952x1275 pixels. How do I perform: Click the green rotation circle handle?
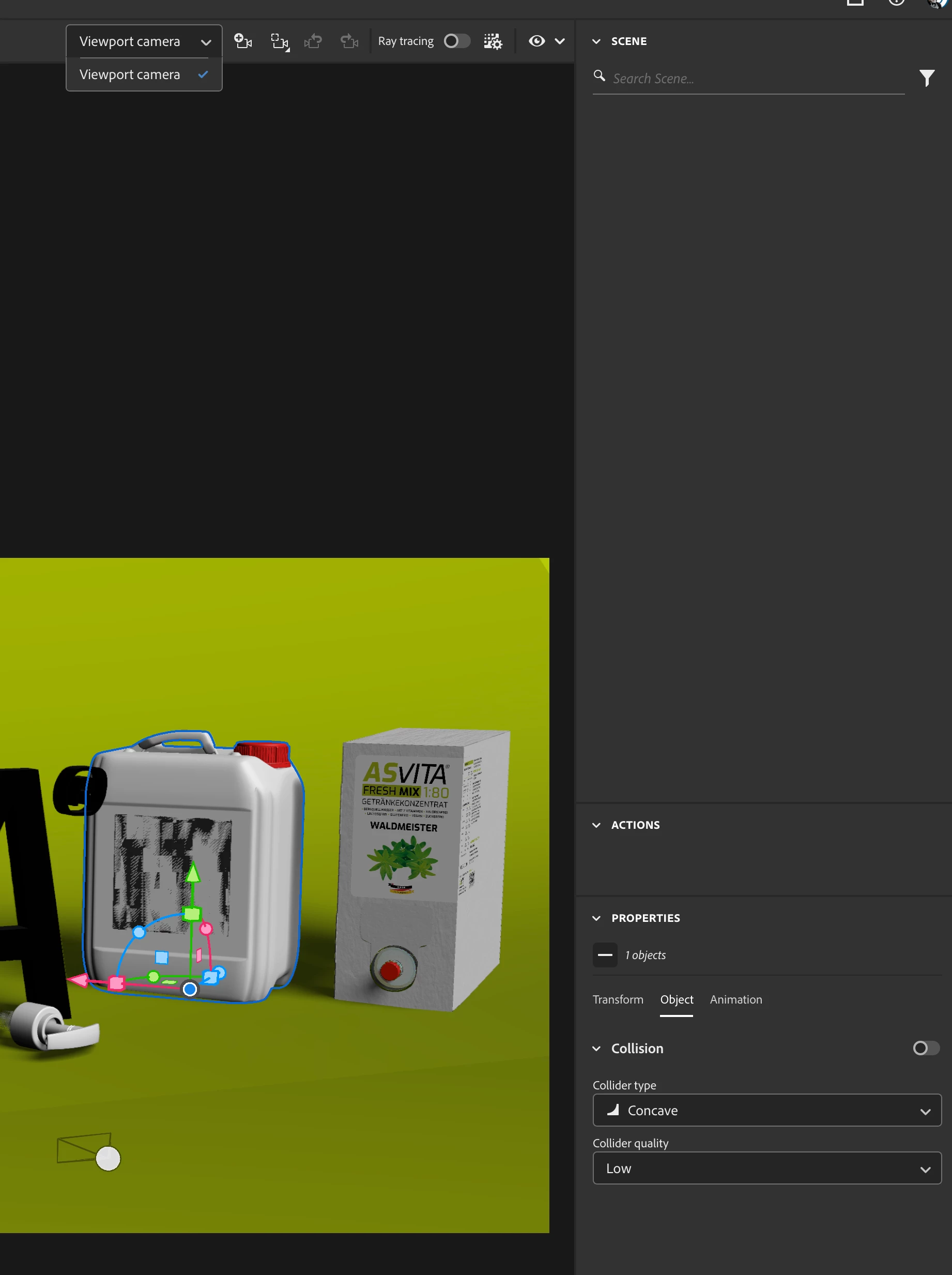click(153, 977)
